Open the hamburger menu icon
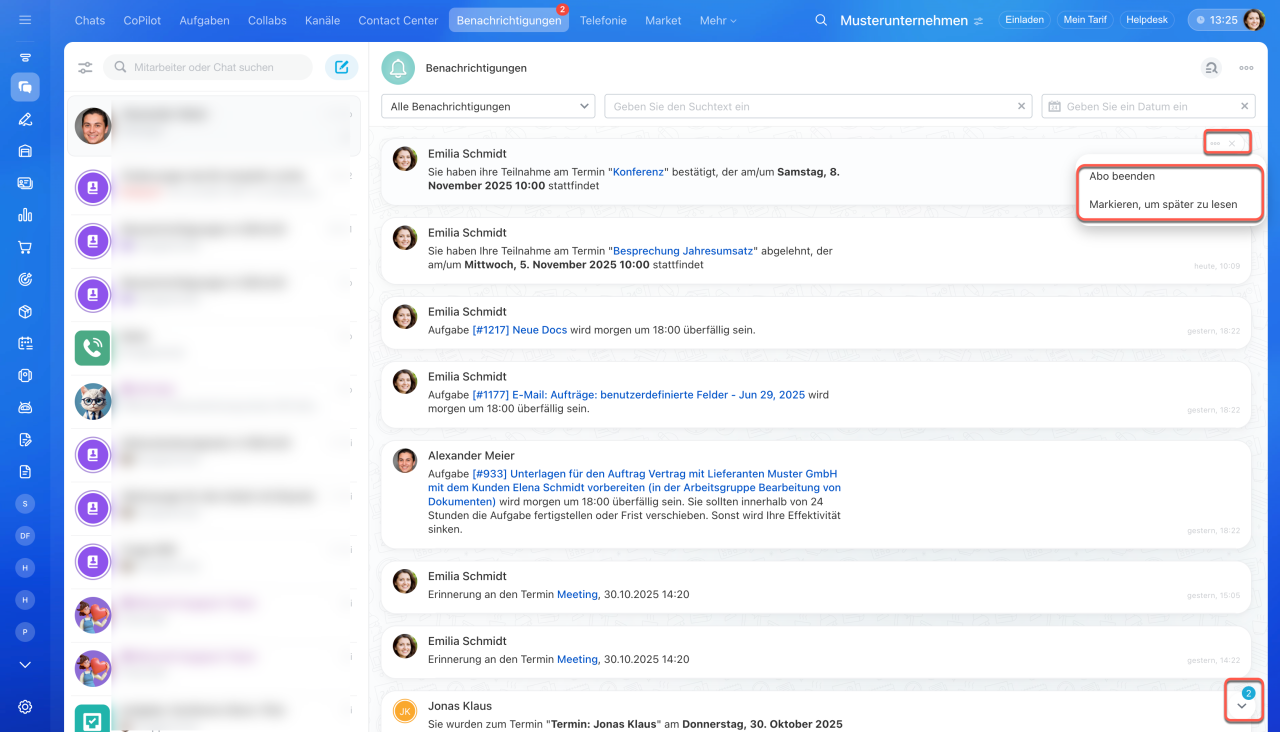The height and width of the screenshot is (732, 1280). click(x=25, y=20)
